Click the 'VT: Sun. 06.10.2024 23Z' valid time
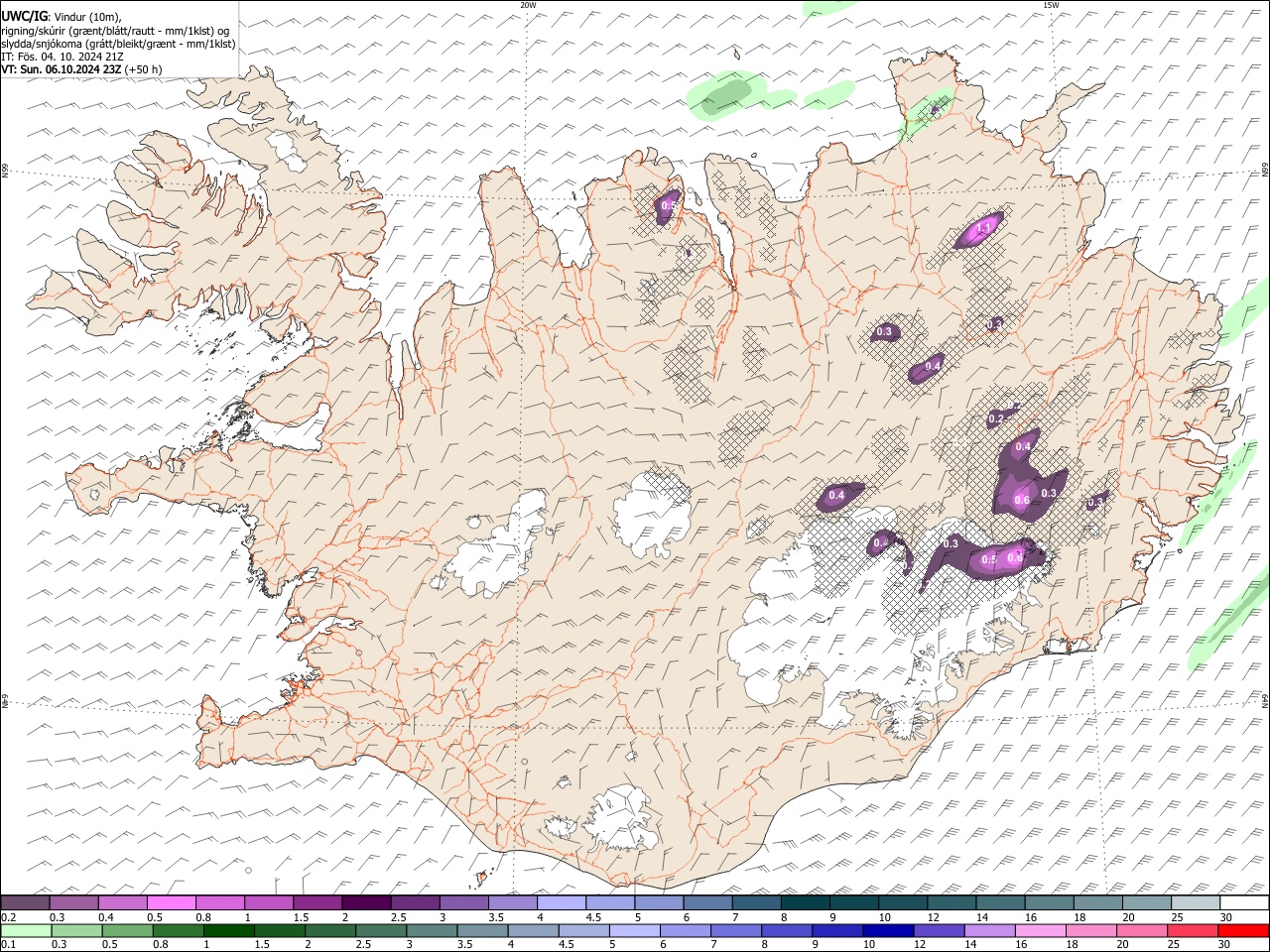 click(x=62, y=69)
